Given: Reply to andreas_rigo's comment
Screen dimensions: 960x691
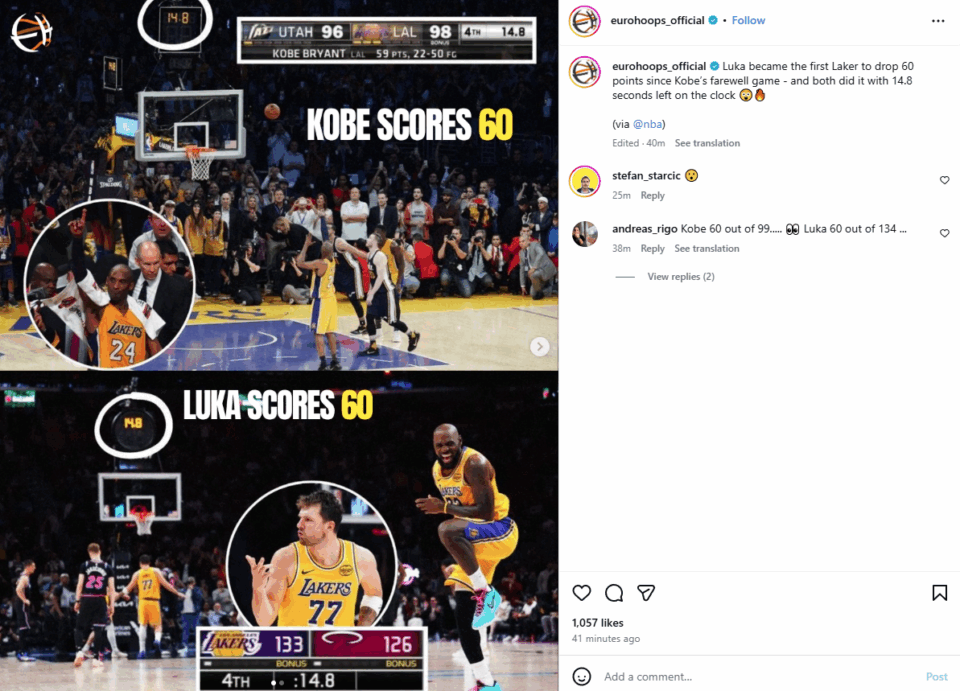Looking at the screenshot, I should tap(652, 248).
